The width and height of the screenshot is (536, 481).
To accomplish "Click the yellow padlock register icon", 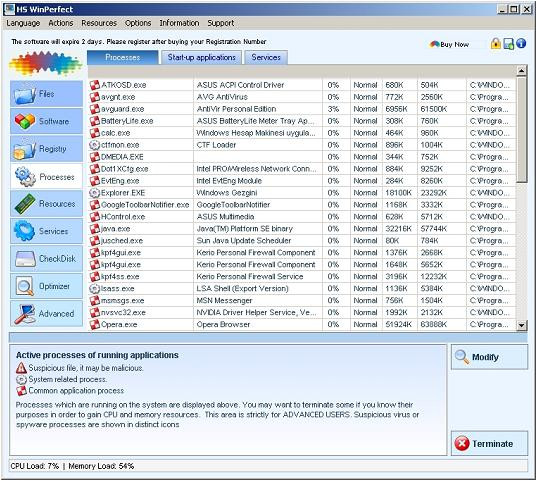I will click(x=496, y=43).
